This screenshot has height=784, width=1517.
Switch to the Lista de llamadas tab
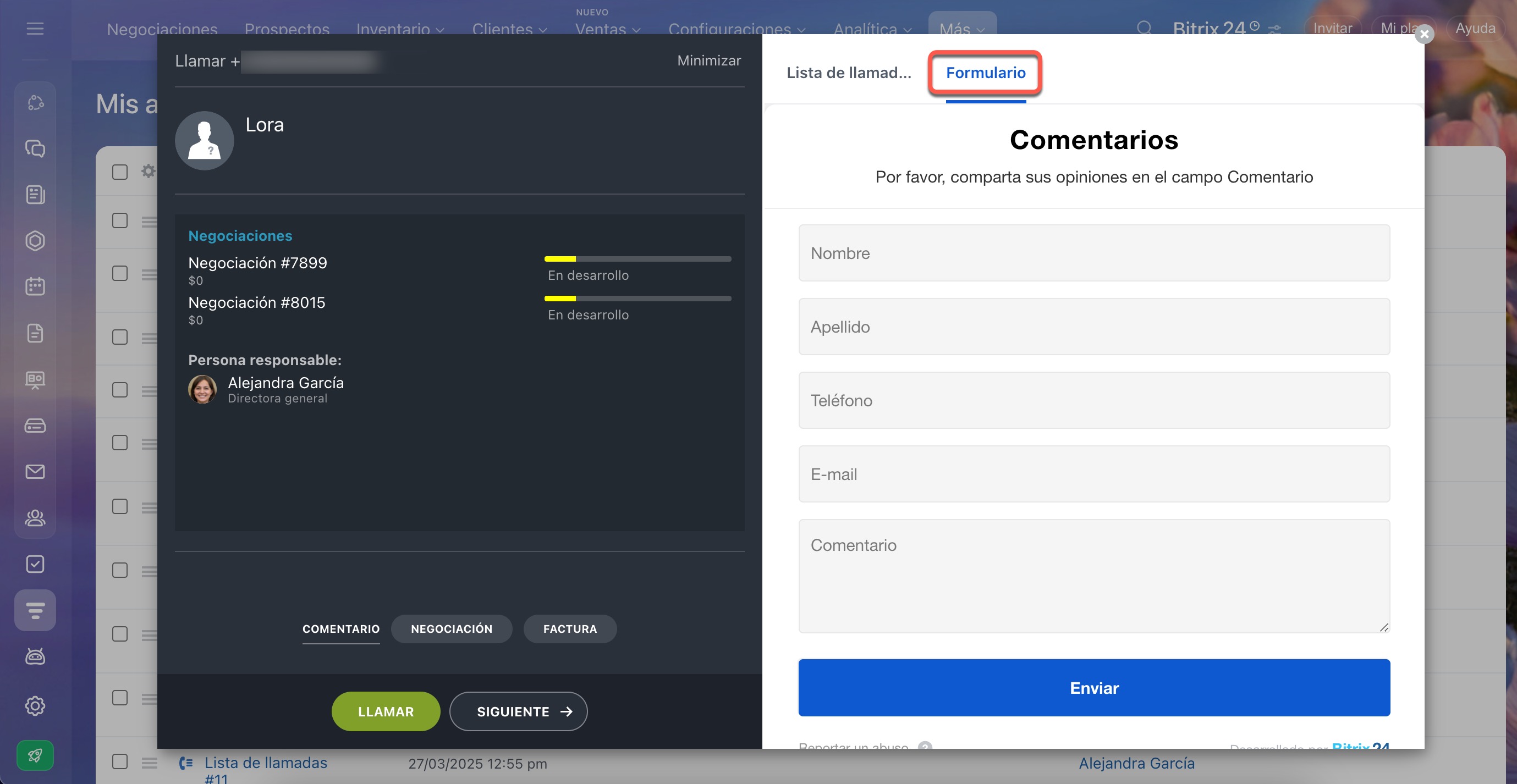(849, 73)
